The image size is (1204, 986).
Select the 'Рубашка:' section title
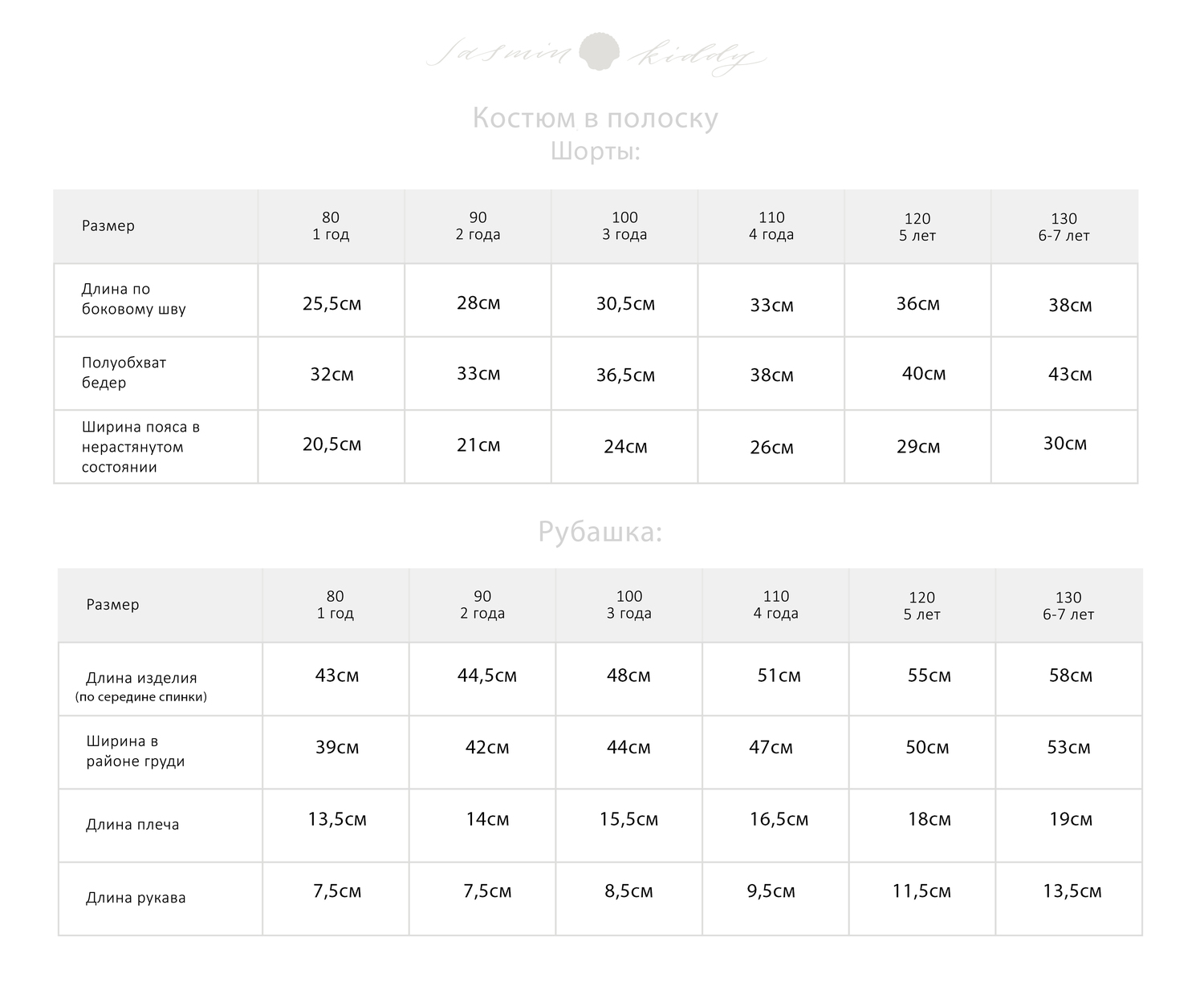click(600, 532)
